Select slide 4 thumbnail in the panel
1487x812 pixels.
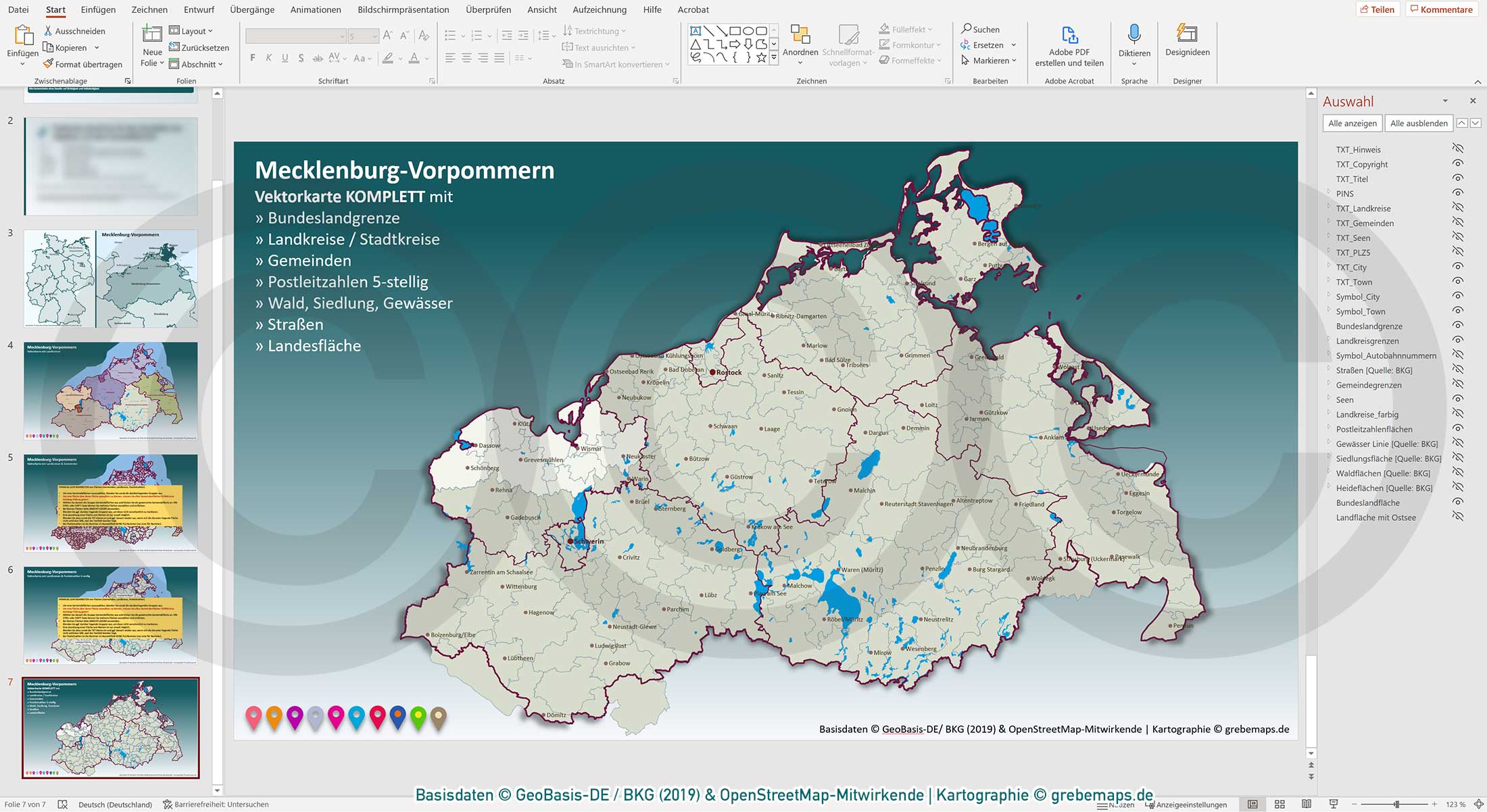coord(110,390)
